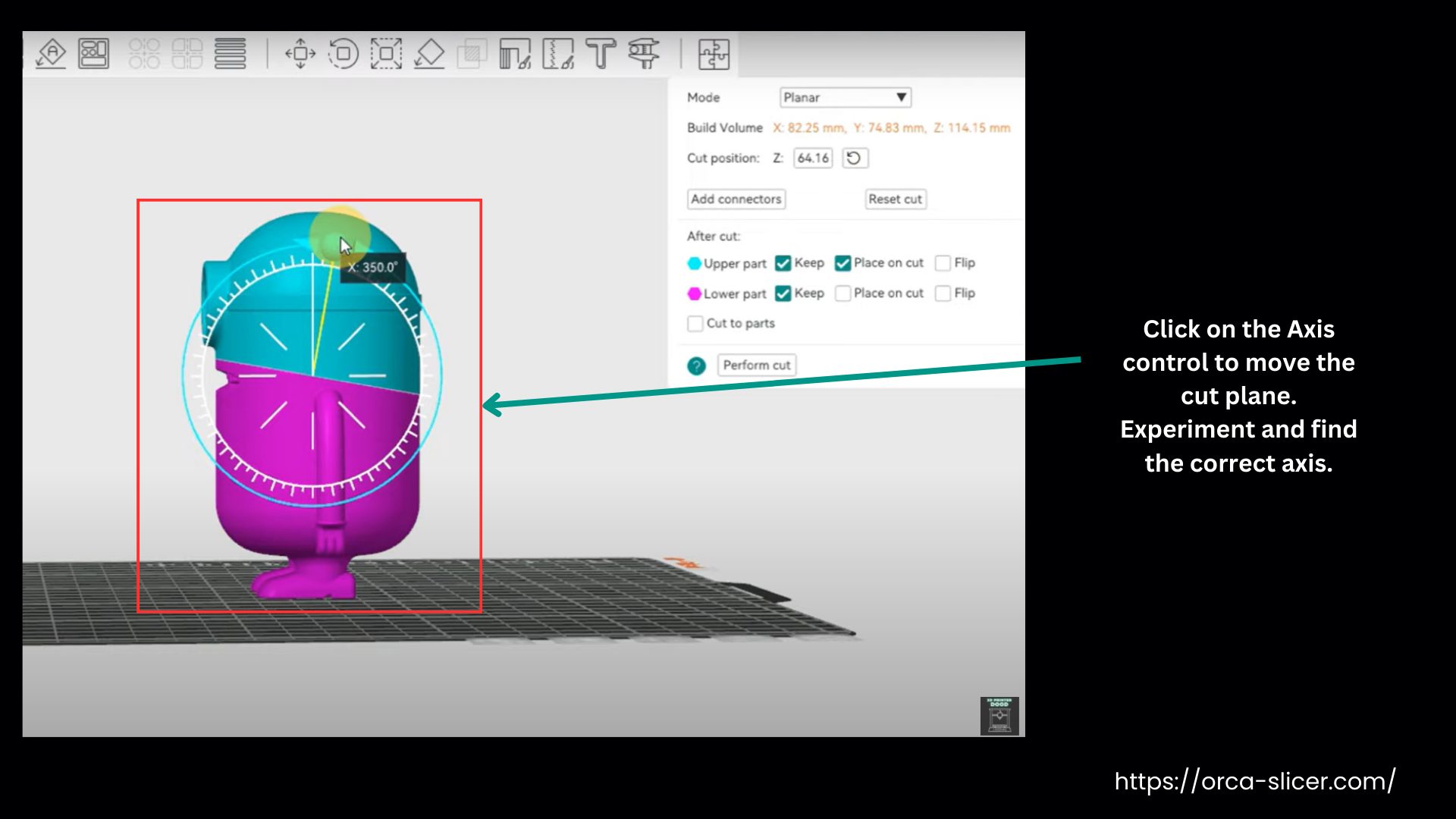Click the Auto Orient toolbar icon
The width and height of the screenshot is (1456, 819).
tap(52, 54)
